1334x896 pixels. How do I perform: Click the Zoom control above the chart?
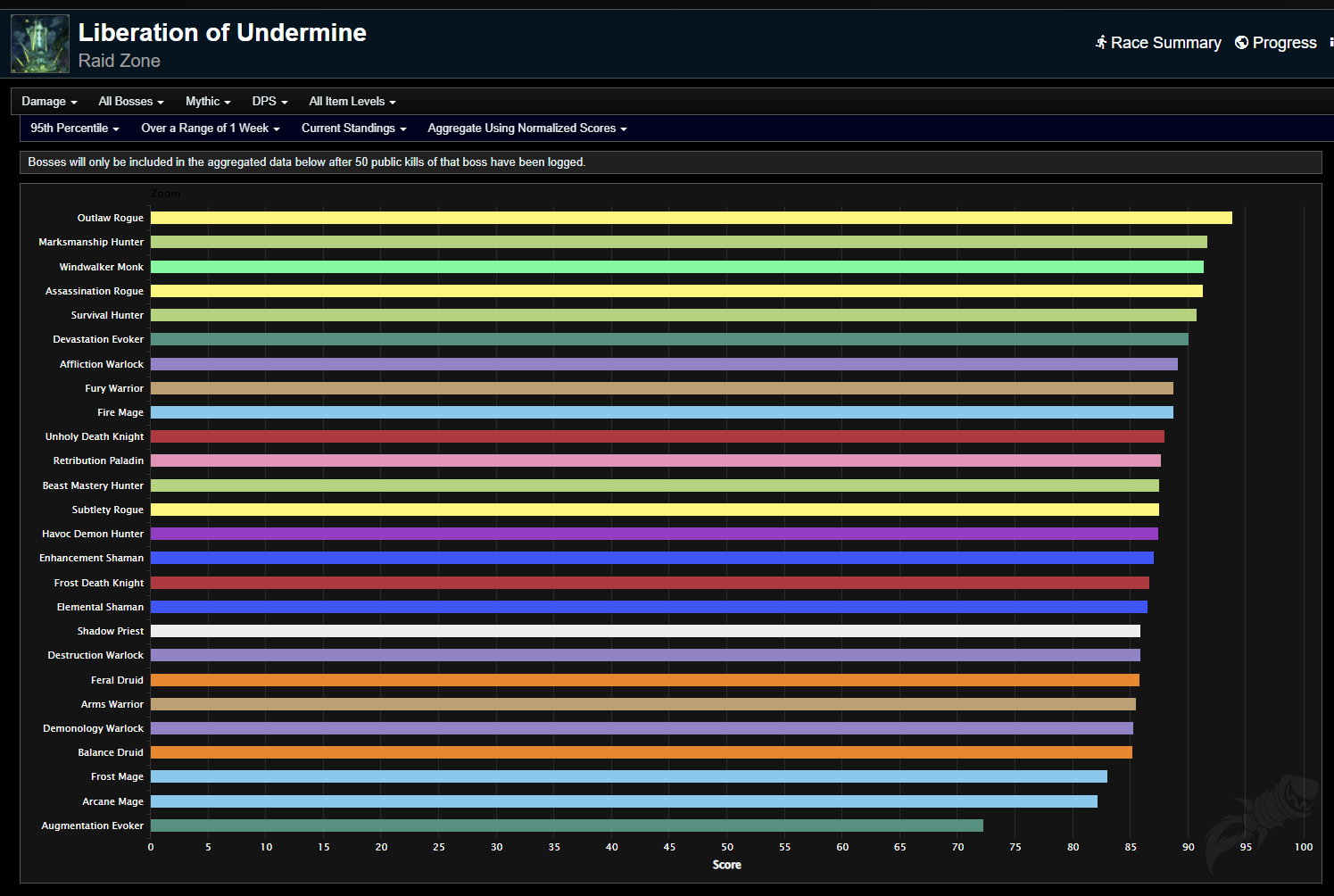click(166, 193)
